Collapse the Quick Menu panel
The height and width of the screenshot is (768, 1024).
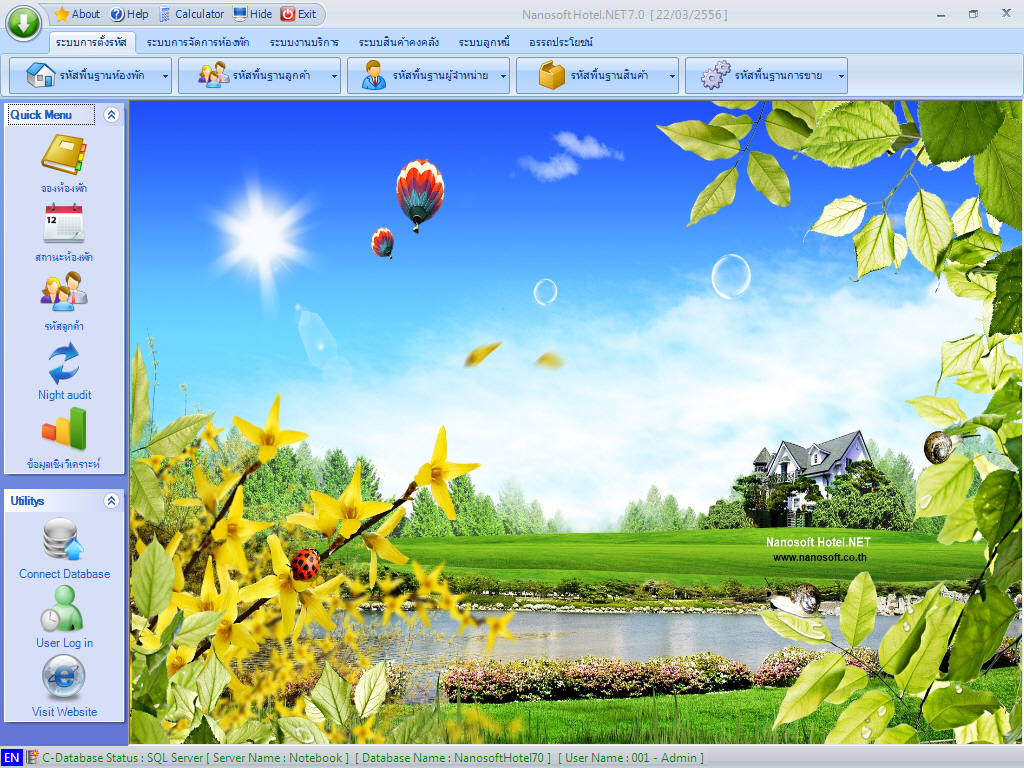pos(112,115)
